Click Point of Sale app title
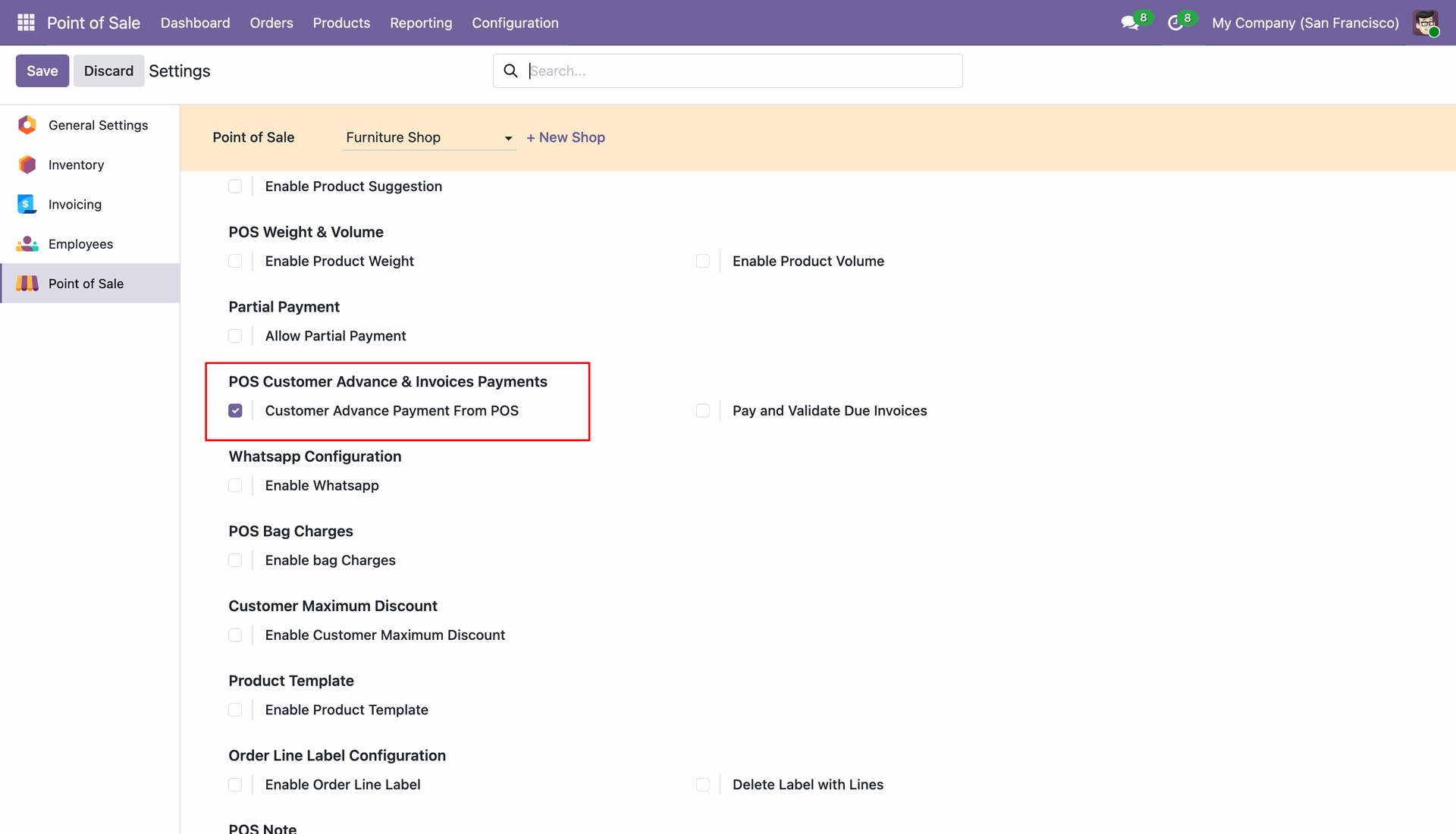This screenshot has height=834, width=1456. pos(93,23)
